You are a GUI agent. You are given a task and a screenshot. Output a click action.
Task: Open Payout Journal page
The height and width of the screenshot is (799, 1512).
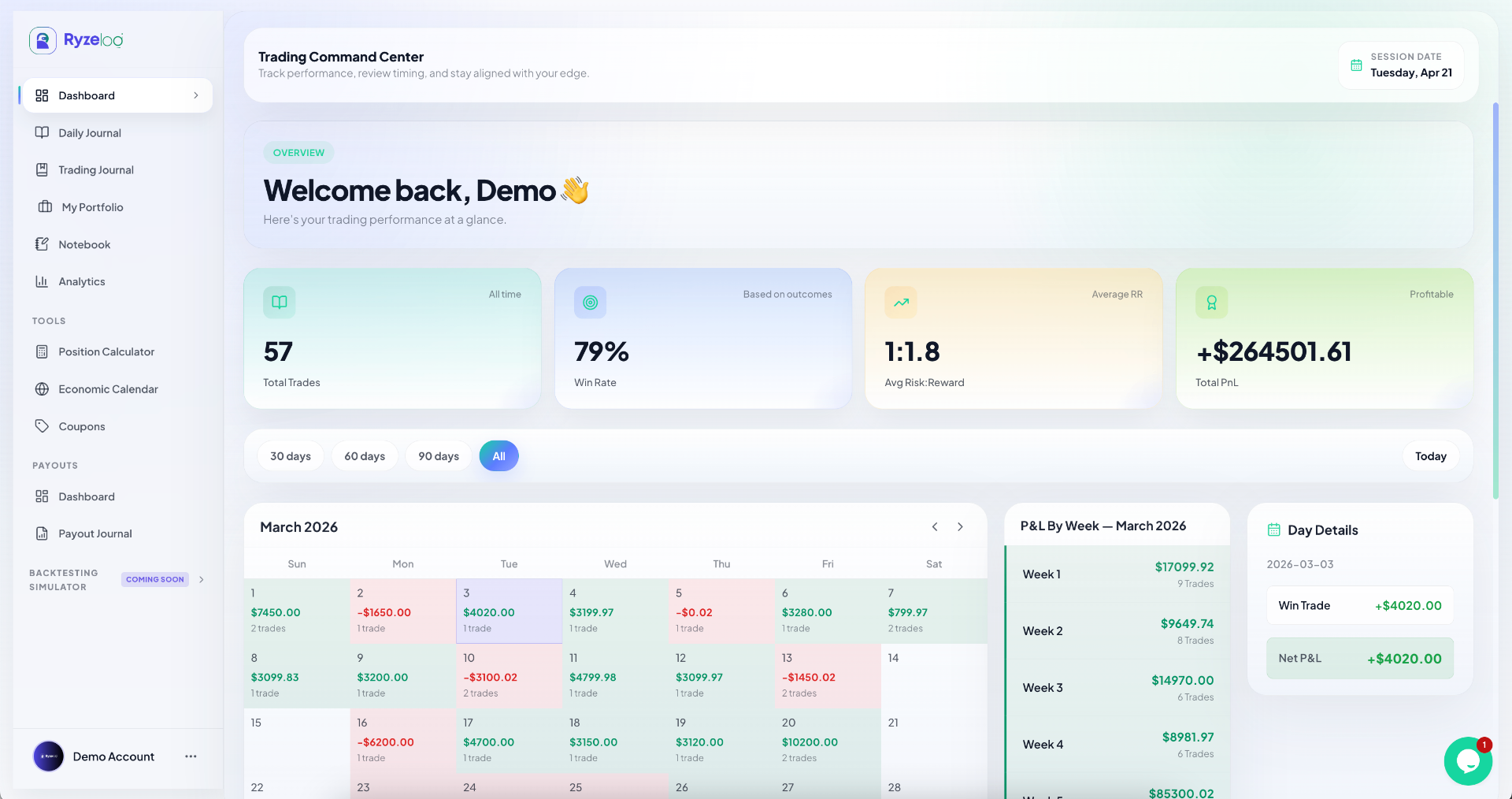click(x=117, y=533)
